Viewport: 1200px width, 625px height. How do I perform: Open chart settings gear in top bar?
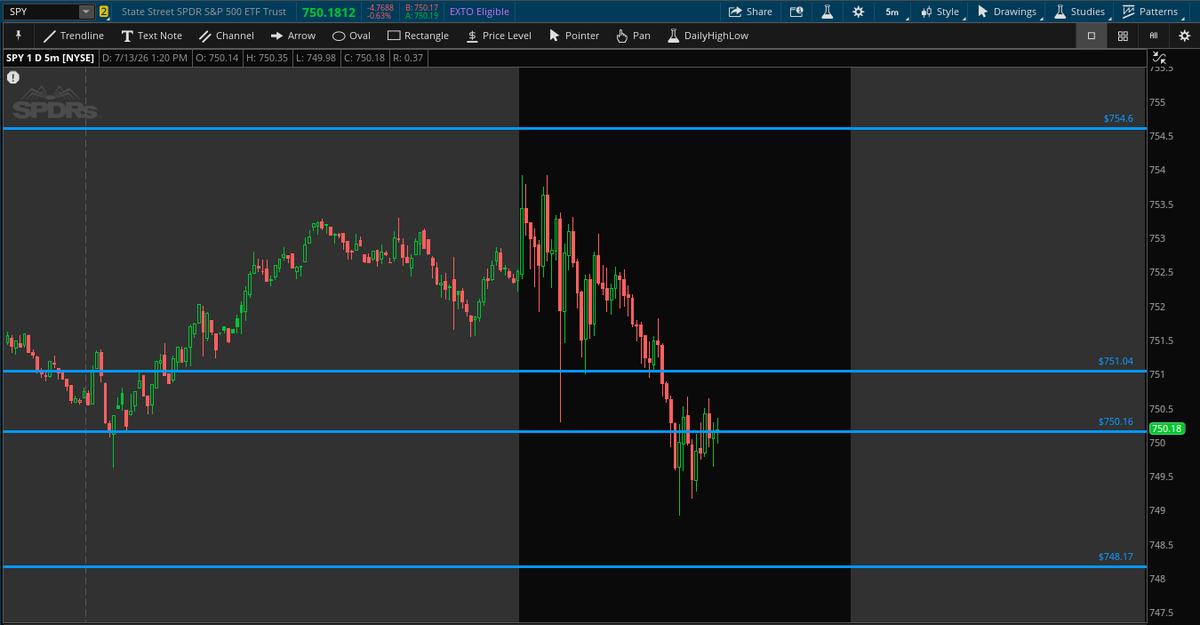858,12
